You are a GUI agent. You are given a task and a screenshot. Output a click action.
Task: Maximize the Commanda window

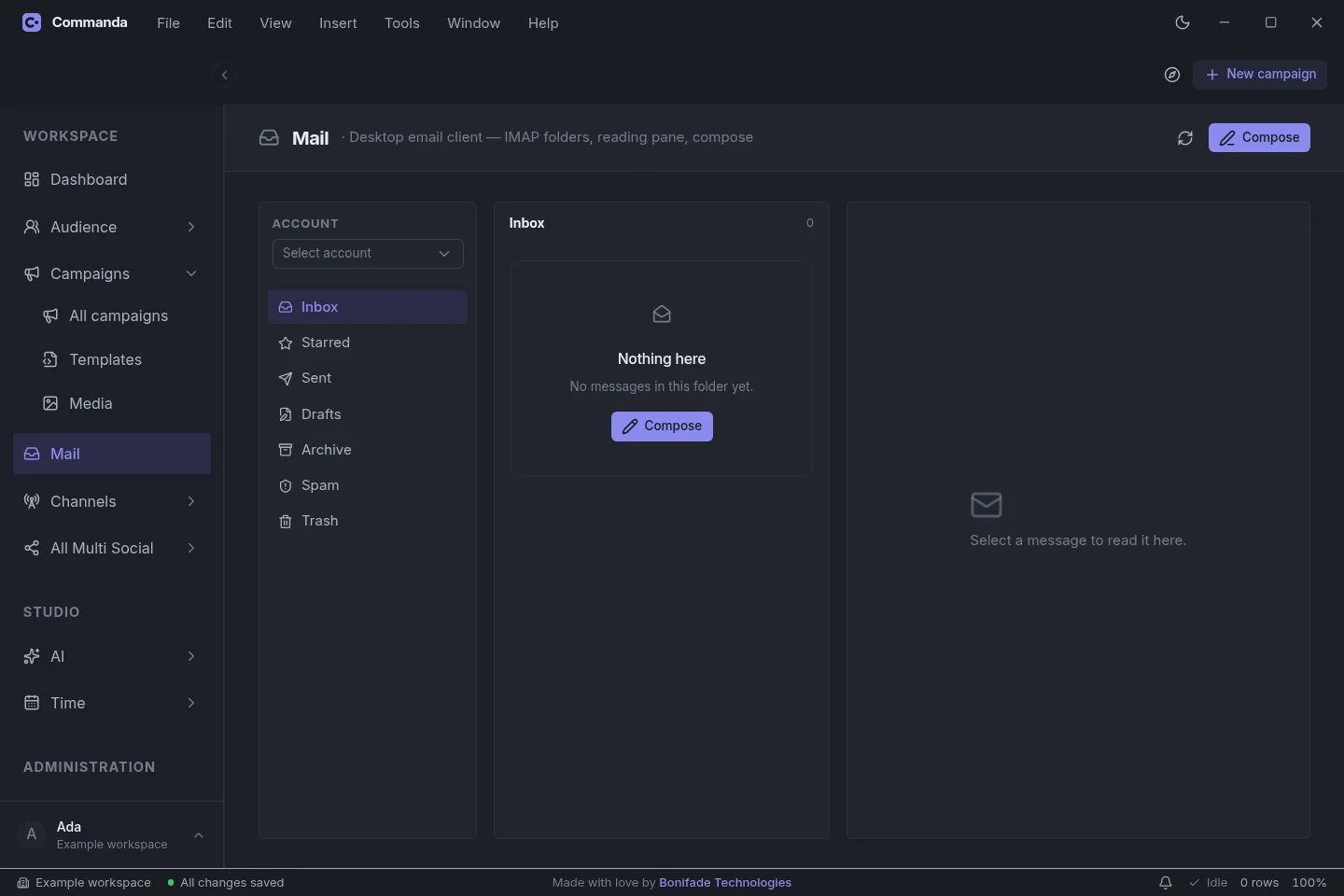point(1270,22)
